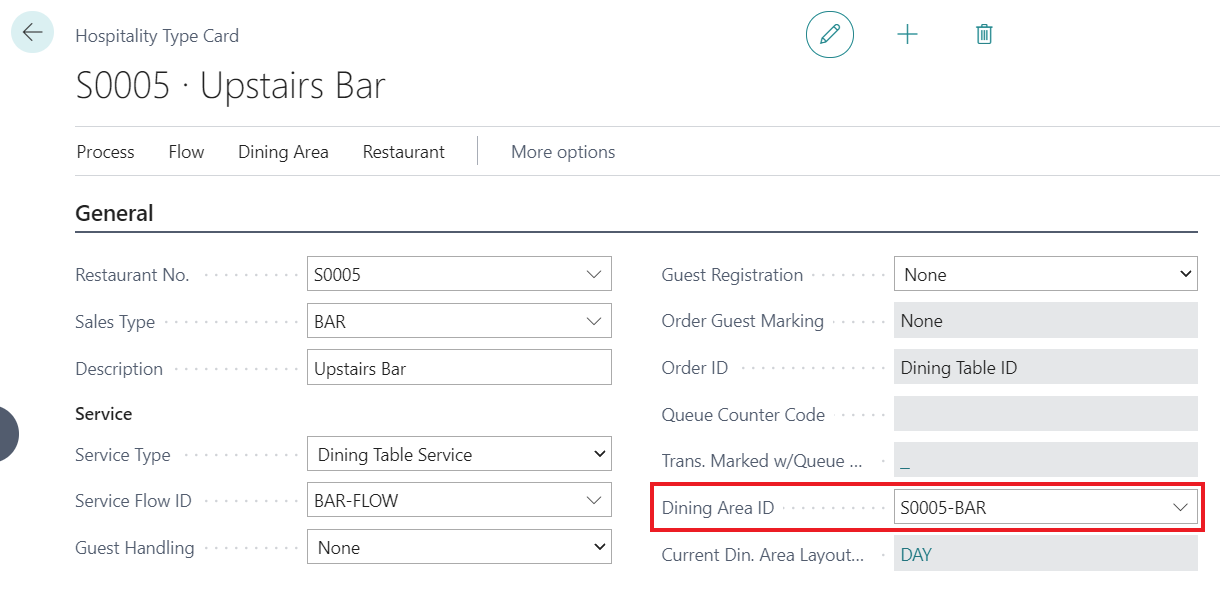The height and width of the screenshot is (609, 1220).
Task: Click the trash delete icon
Action: pyautogui.click(x=984, y=35)
